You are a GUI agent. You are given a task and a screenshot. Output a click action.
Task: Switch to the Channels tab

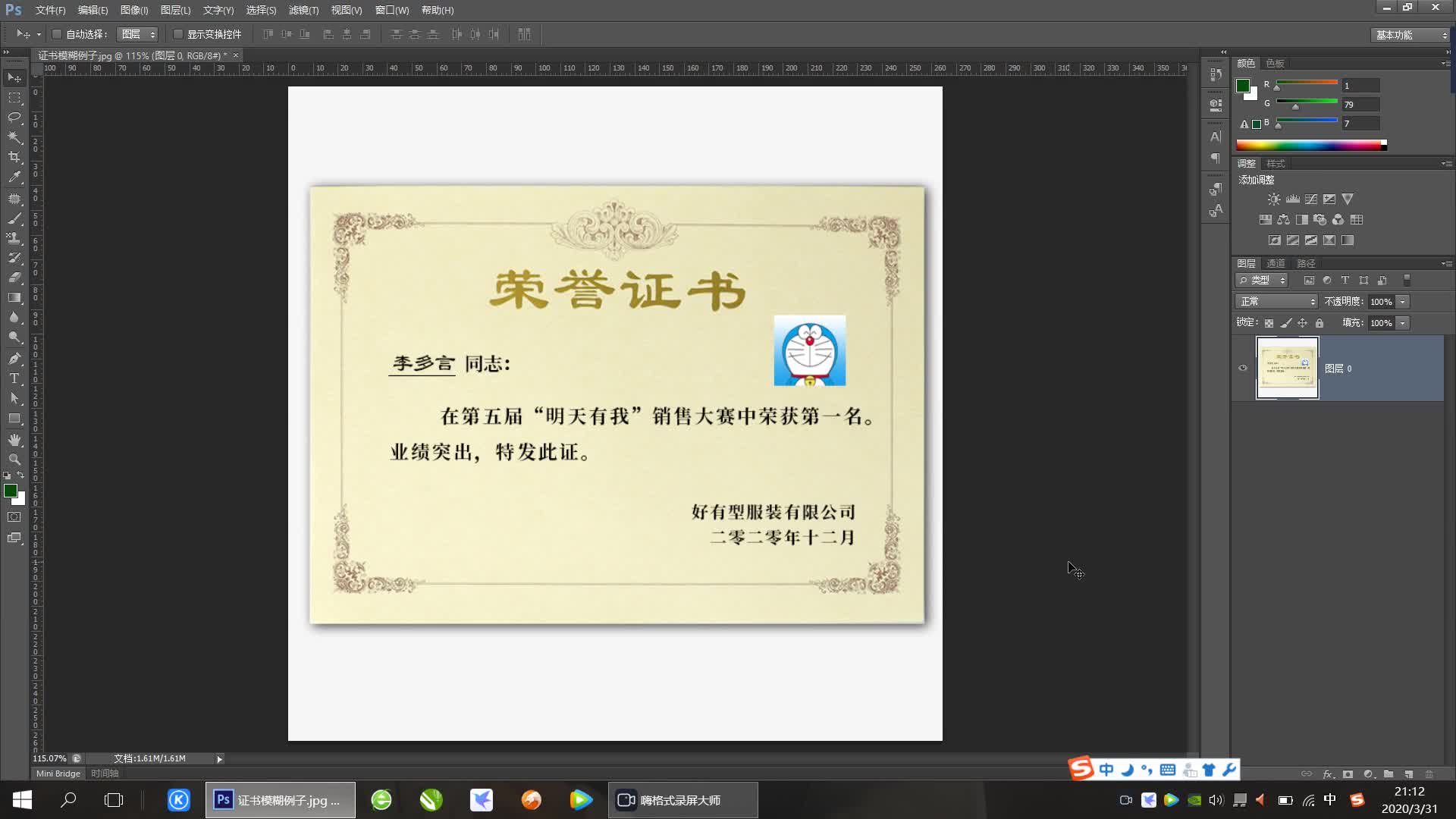tap(1276, 264)
